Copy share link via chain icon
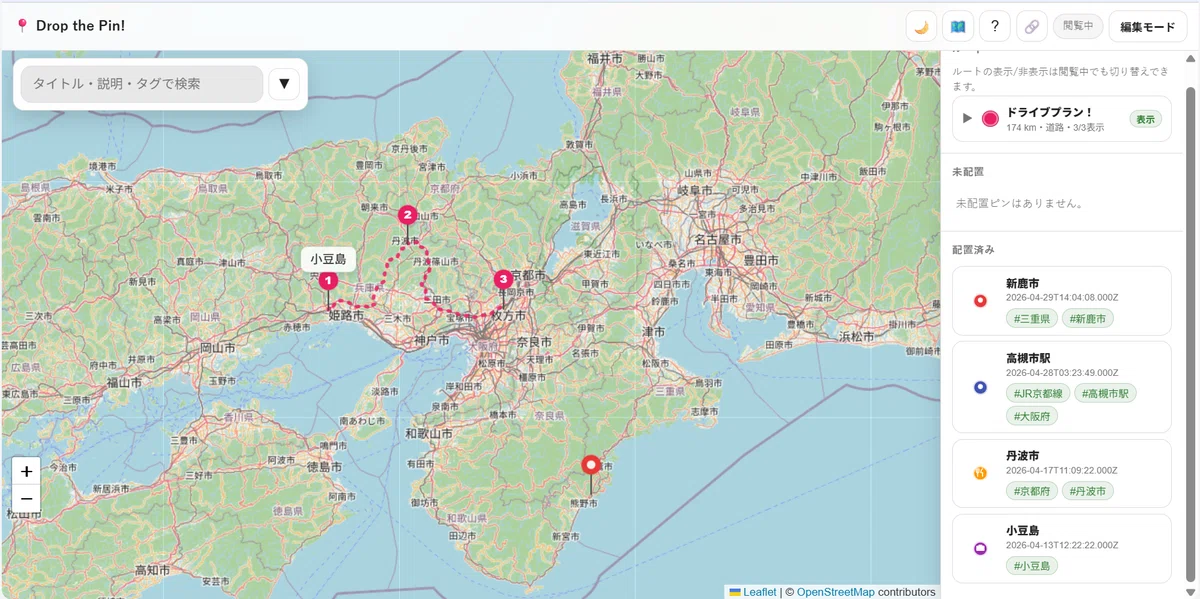The width and height of the screenshot is (1200, 599). 1032,26
